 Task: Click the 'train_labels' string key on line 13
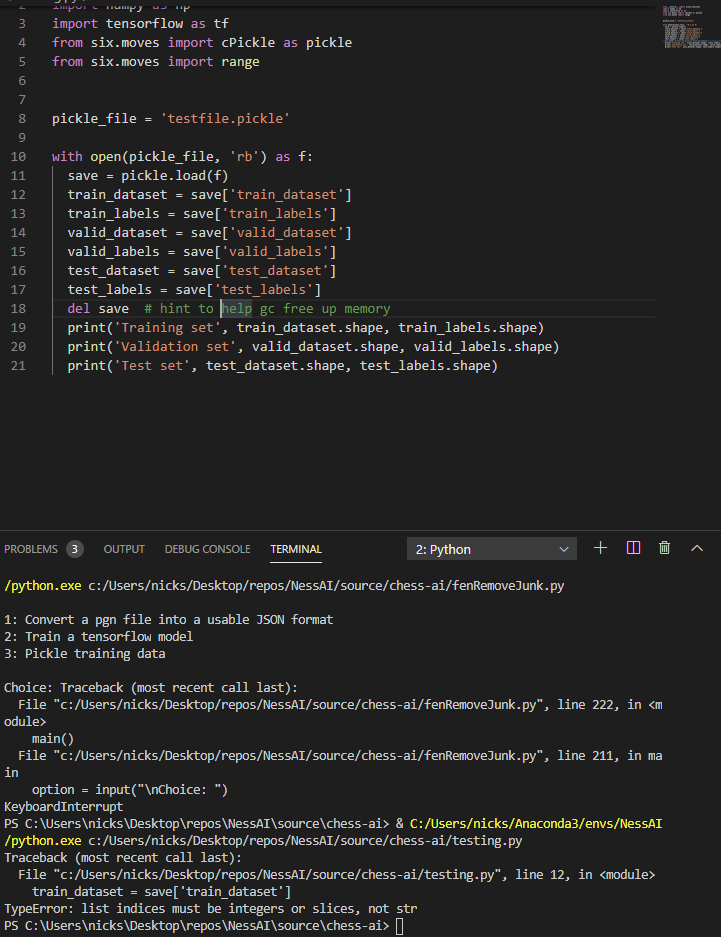coord(275,213)
